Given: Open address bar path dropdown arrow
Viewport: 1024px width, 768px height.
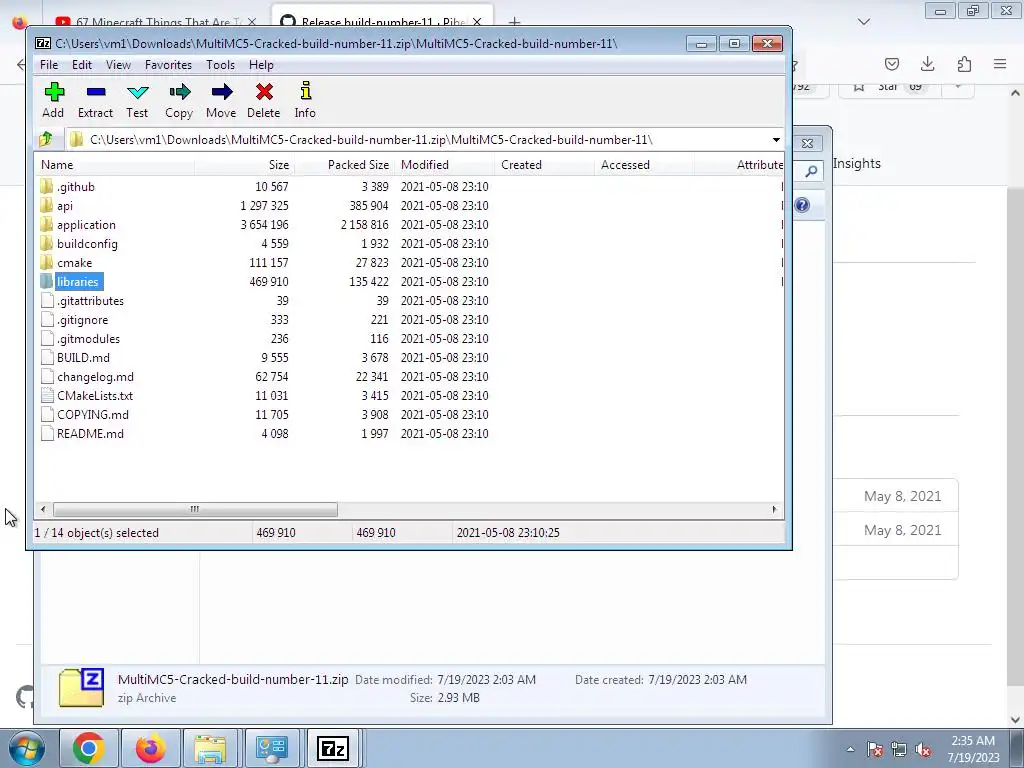Looking at the screenshot, I should point(776,140).
